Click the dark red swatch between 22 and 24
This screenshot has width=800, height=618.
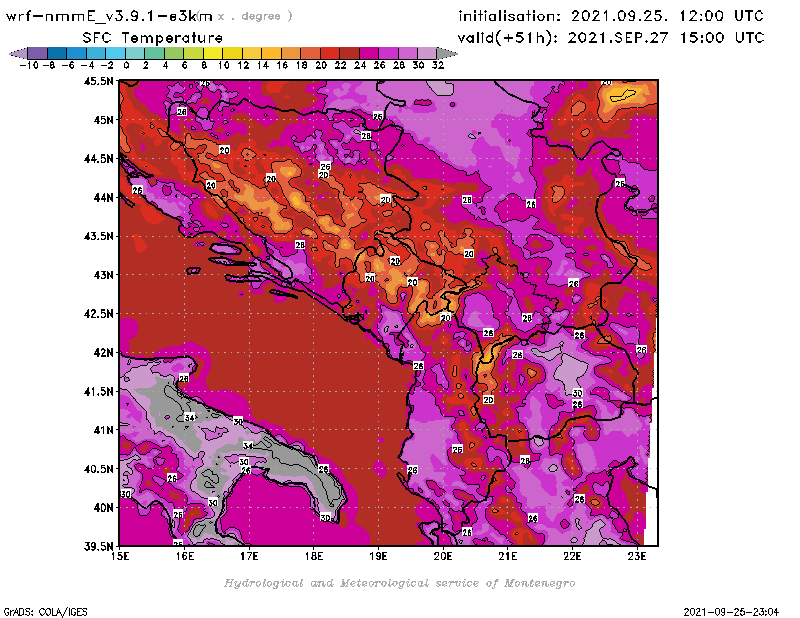click(349, 54)
